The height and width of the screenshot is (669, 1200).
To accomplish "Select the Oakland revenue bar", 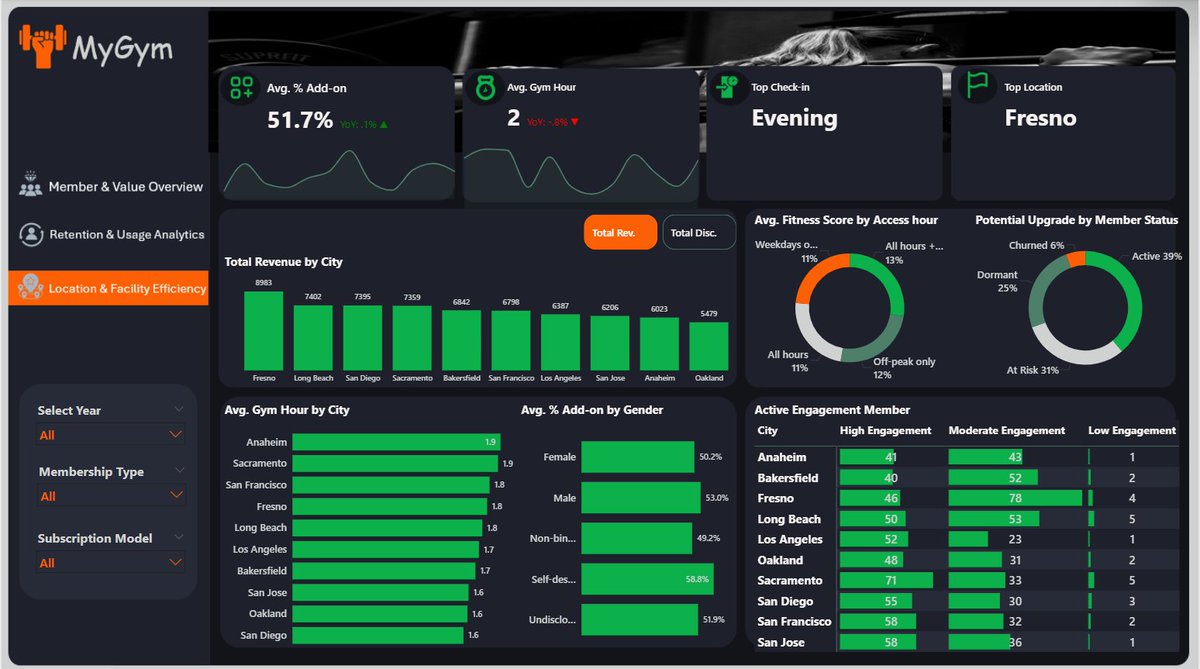I will point(709,346).
